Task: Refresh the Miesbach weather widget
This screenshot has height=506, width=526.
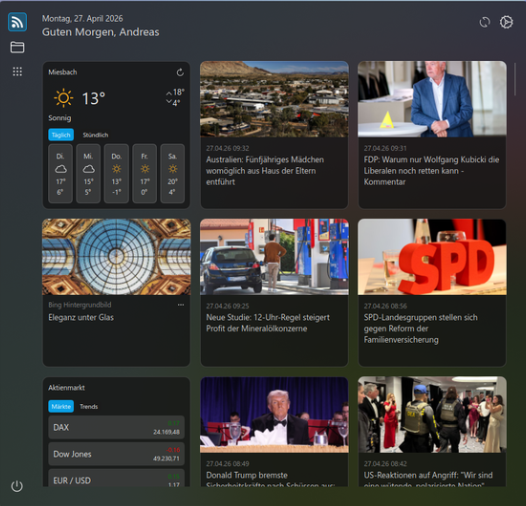Action: point(180,72)
